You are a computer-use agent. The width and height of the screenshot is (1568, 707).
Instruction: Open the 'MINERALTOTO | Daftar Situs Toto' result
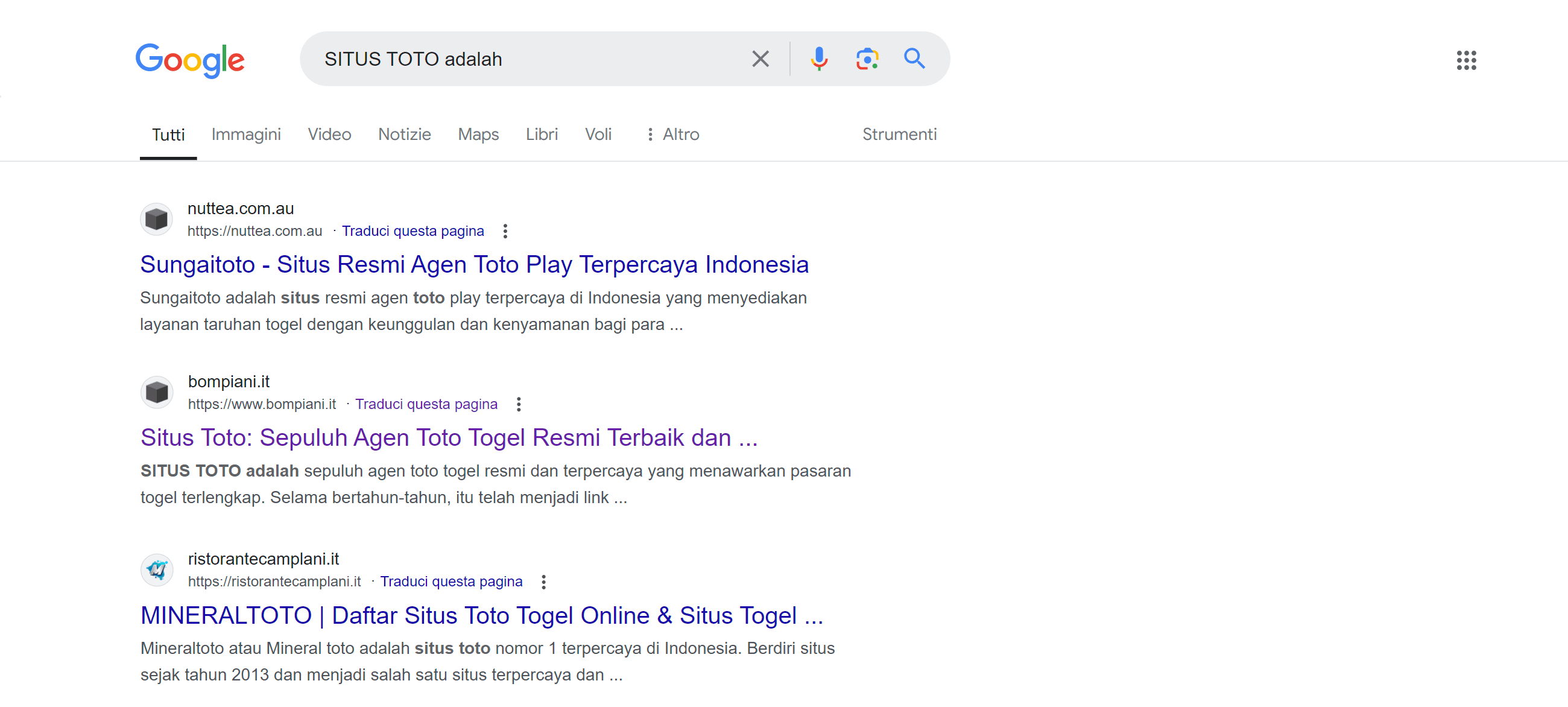point(481,615)
